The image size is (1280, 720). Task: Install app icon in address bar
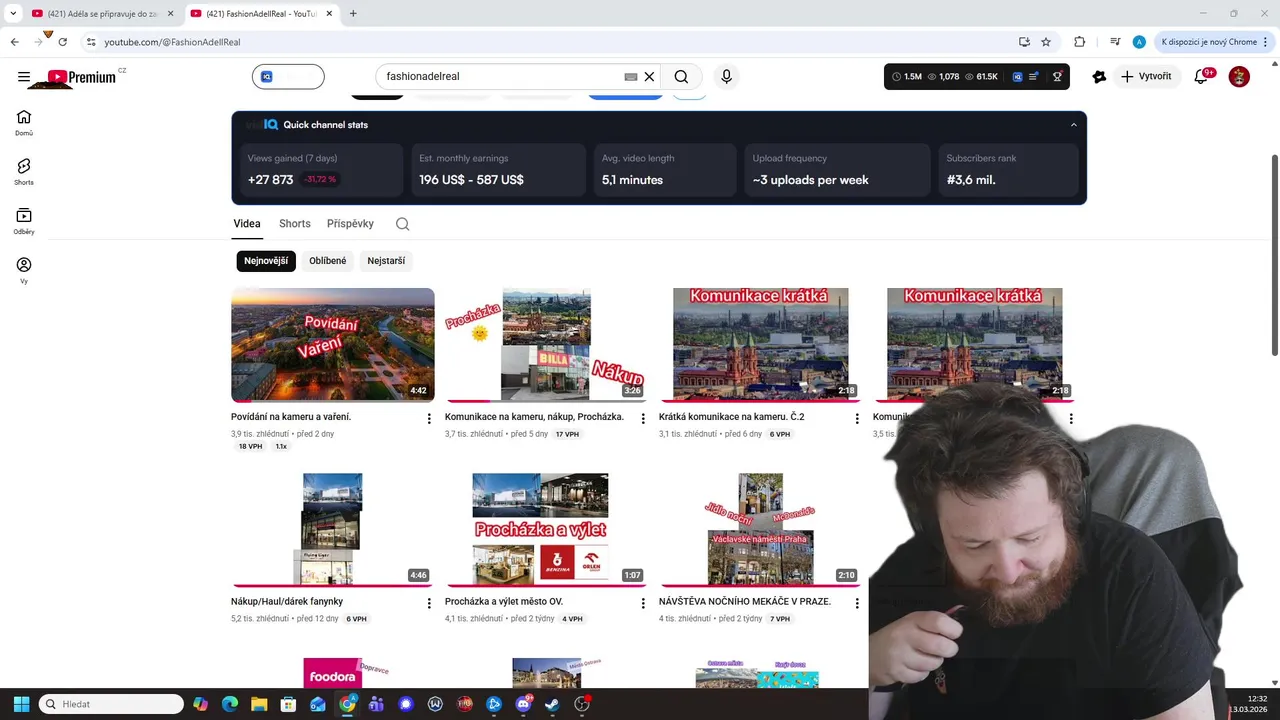[x=1024, y=42]
